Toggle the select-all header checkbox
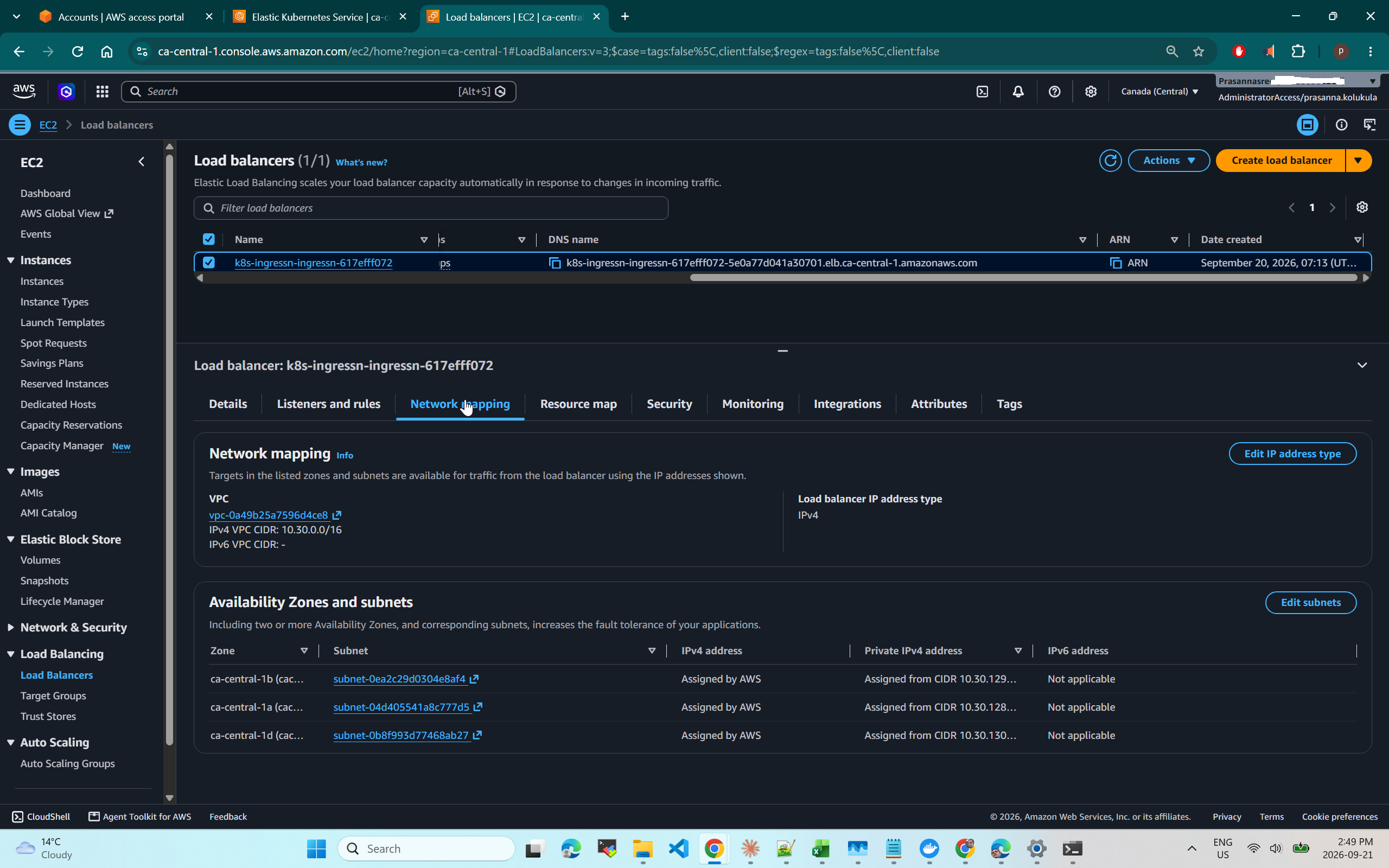Viewport: 1389px width, 868px height. point(209,239)
